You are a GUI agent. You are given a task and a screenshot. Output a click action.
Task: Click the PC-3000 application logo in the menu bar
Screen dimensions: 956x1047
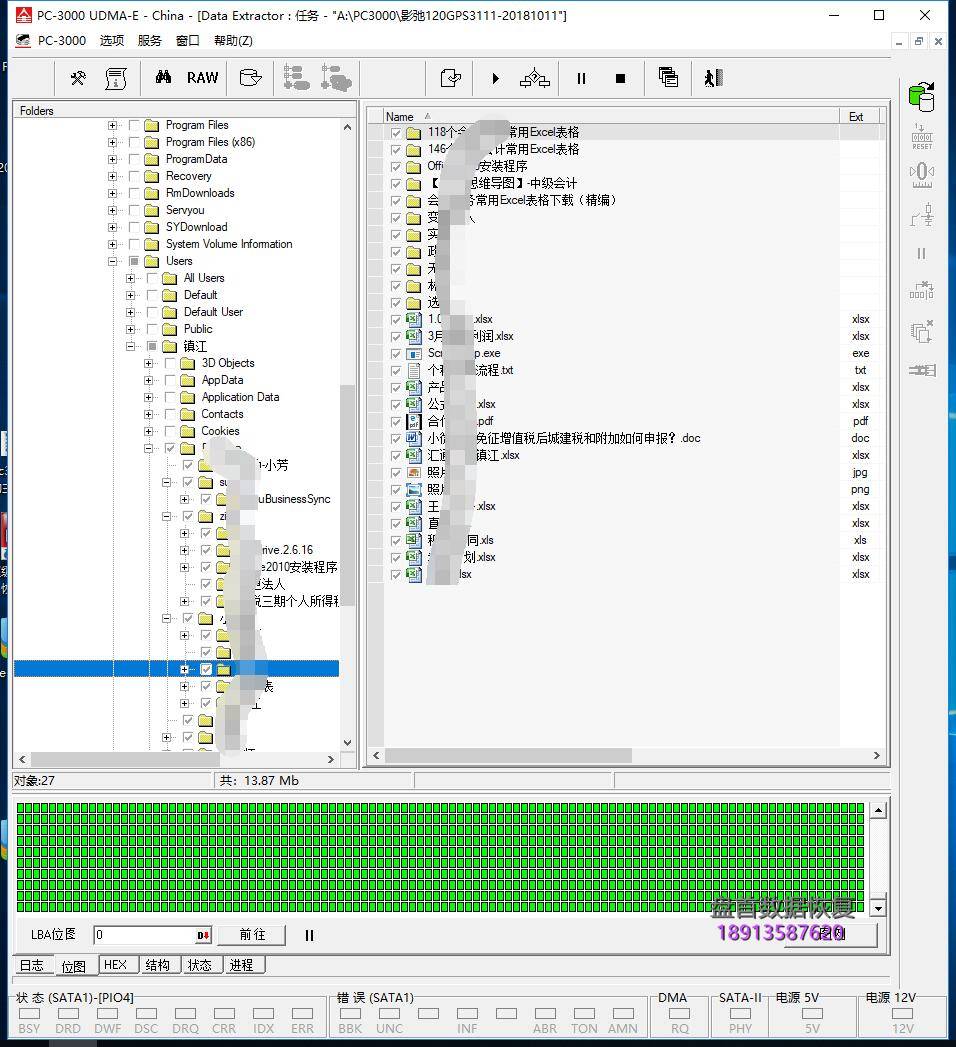[x=23, y=41]
